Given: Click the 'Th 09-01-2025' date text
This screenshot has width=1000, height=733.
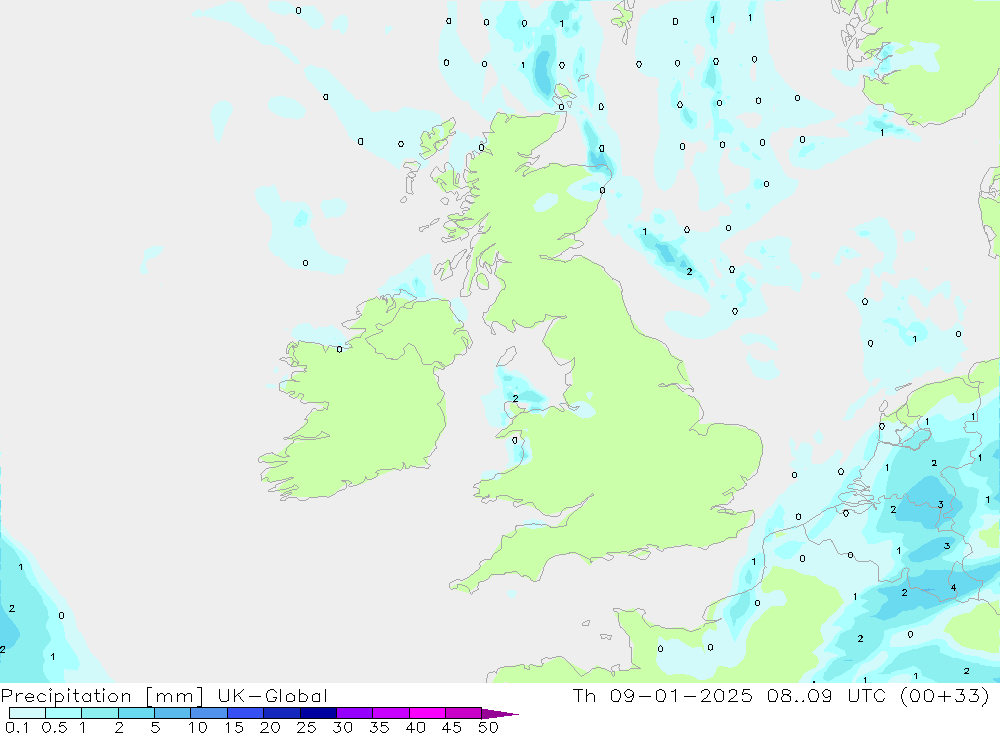Looking at the screenshot, I should click(663, 695).
